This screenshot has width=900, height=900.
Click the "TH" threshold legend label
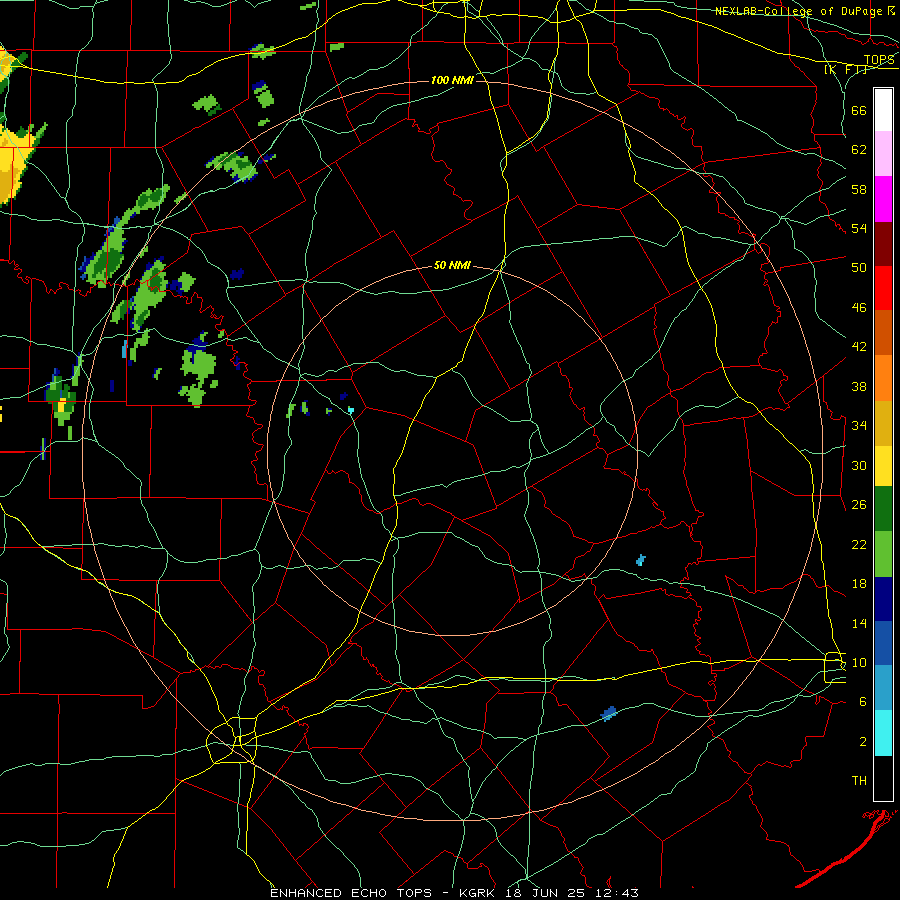pos(859,781)
